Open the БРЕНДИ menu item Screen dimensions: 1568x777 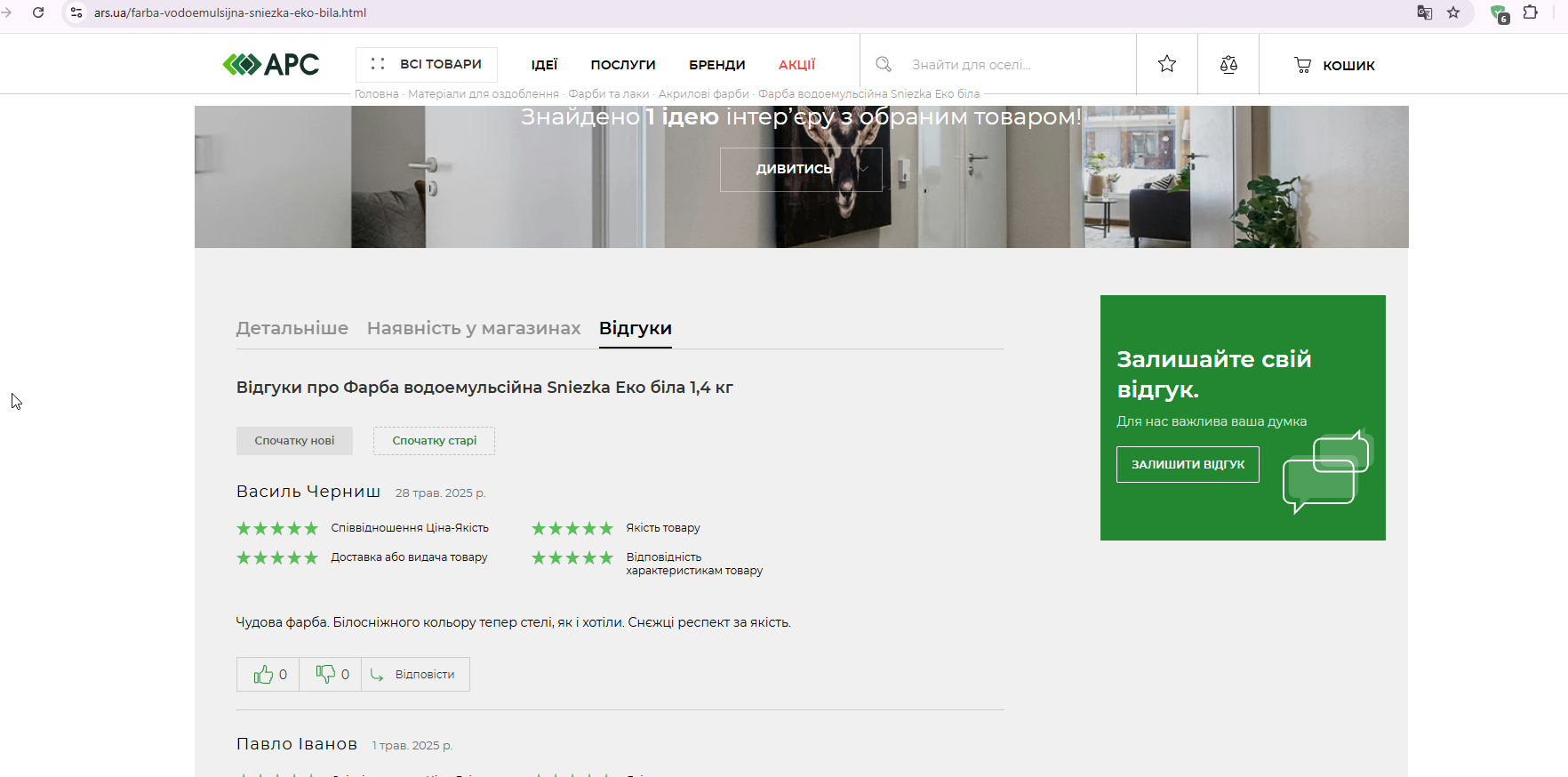click(717, 65)
